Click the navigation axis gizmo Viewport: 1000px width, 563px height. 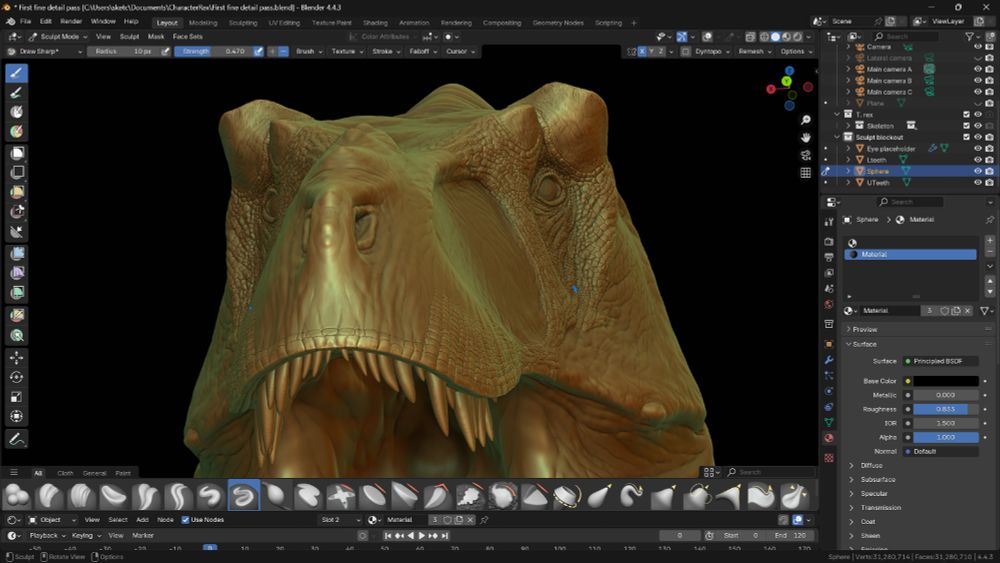pos(790,88)
